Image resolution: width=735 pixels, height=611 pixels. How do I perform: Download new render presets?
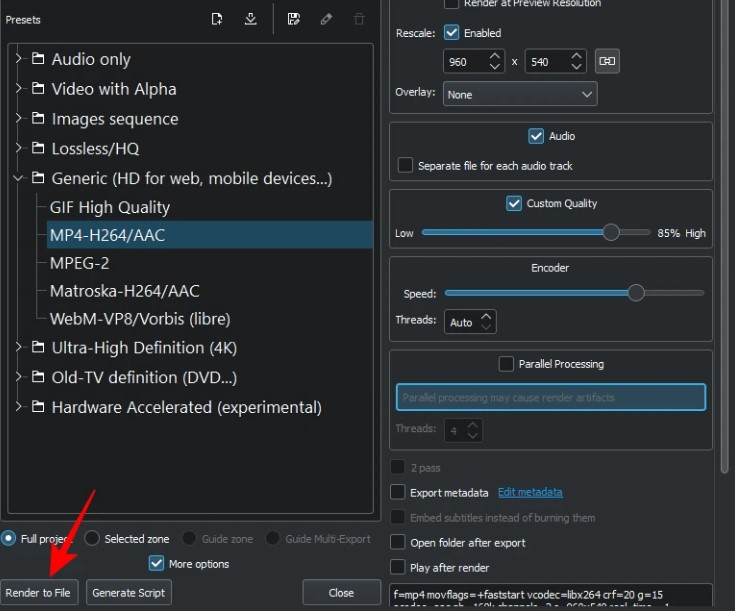[251, 19]
